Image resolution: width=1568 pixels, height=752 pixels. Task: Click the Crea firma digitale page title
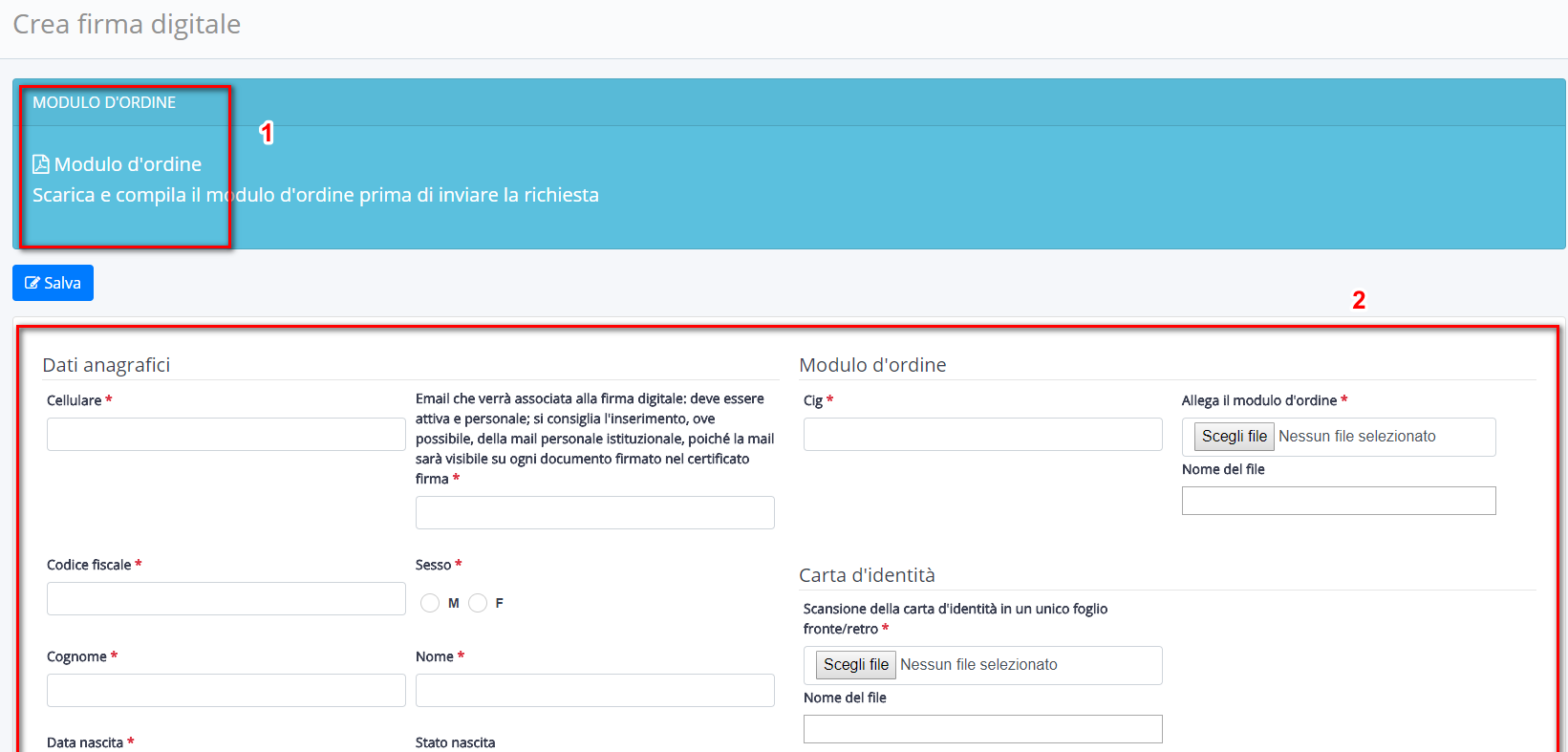pyautogui.click(x=126, y=24)
